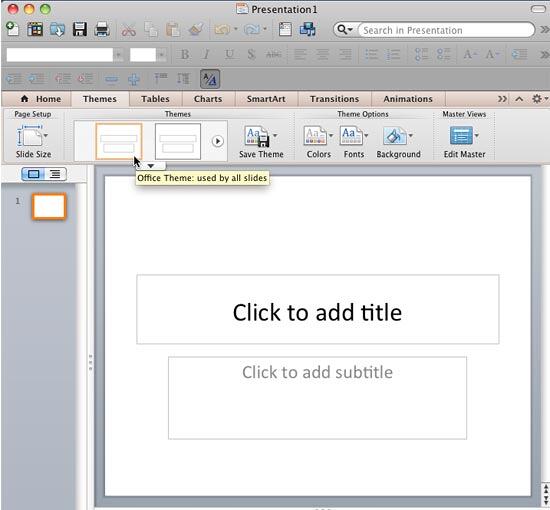Click the Print icon

(x=102, y=29)
